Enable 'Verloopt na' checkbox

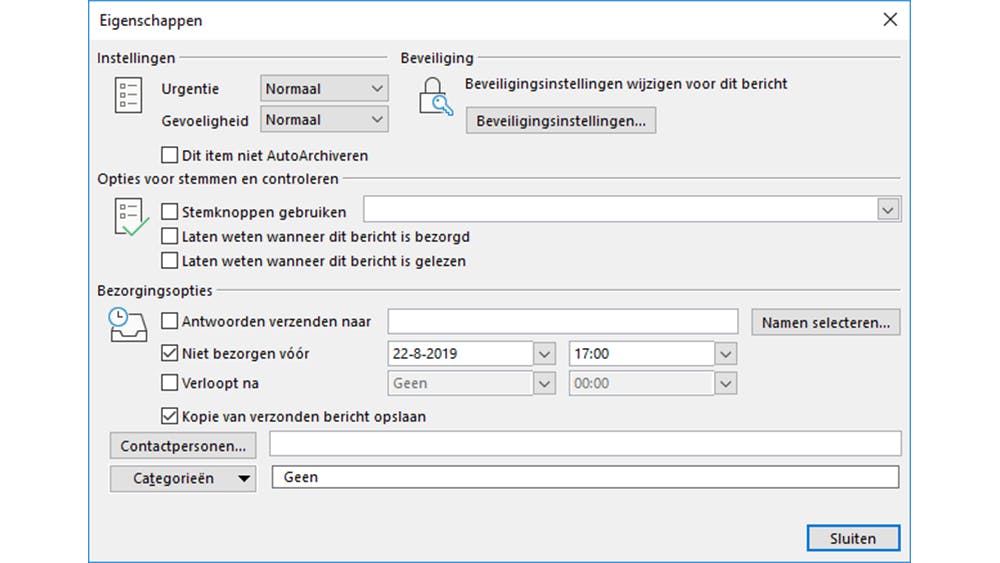[169, 383]
